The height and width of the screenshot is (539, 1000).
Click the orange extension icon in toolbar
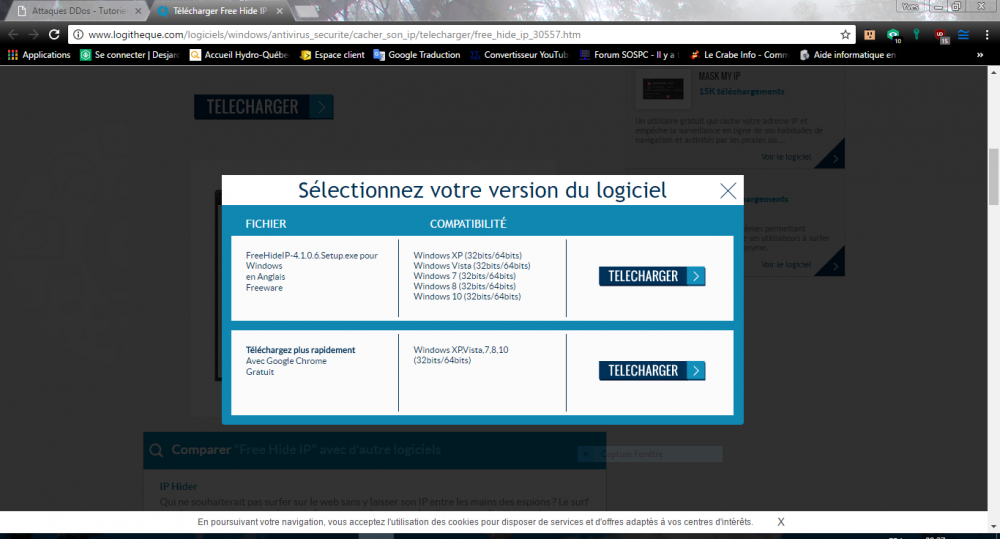click(x=869, y=35)
